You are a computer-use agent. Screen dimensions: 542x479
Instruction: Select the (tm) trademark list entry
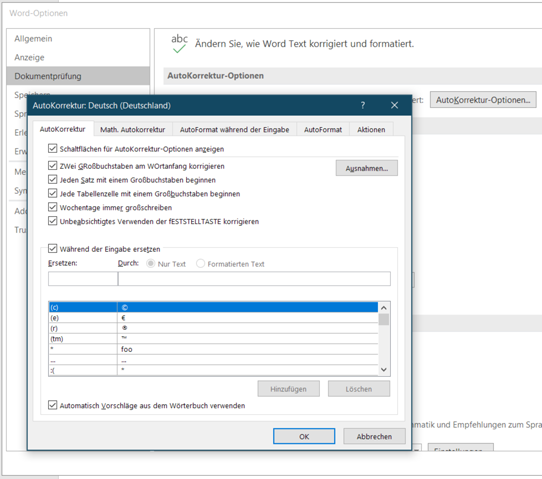pos(213,338)
